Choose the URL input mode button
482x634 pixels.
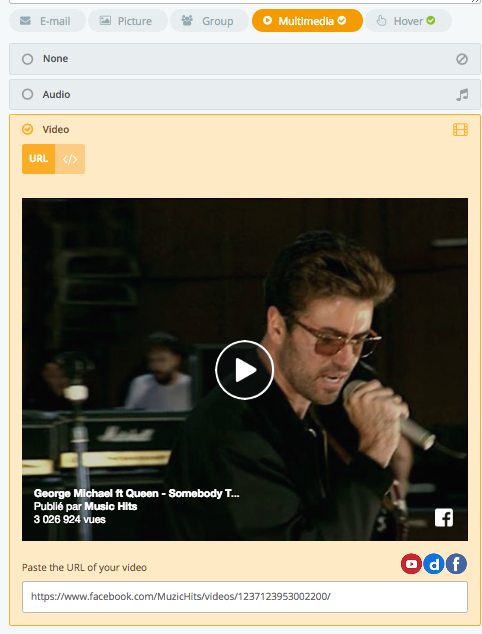(38, 159)
